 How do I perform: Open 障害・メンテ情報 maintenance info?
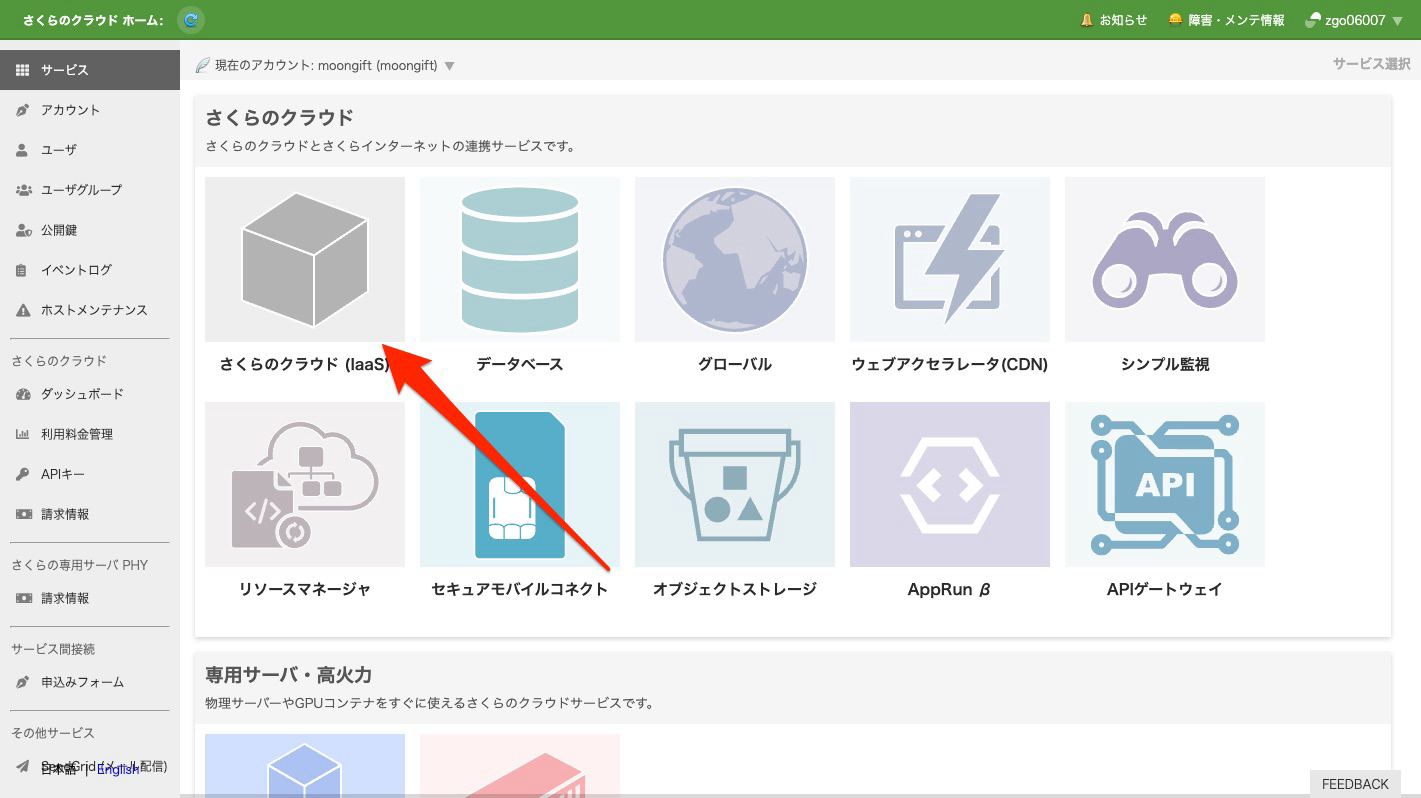click(1226, 20)
